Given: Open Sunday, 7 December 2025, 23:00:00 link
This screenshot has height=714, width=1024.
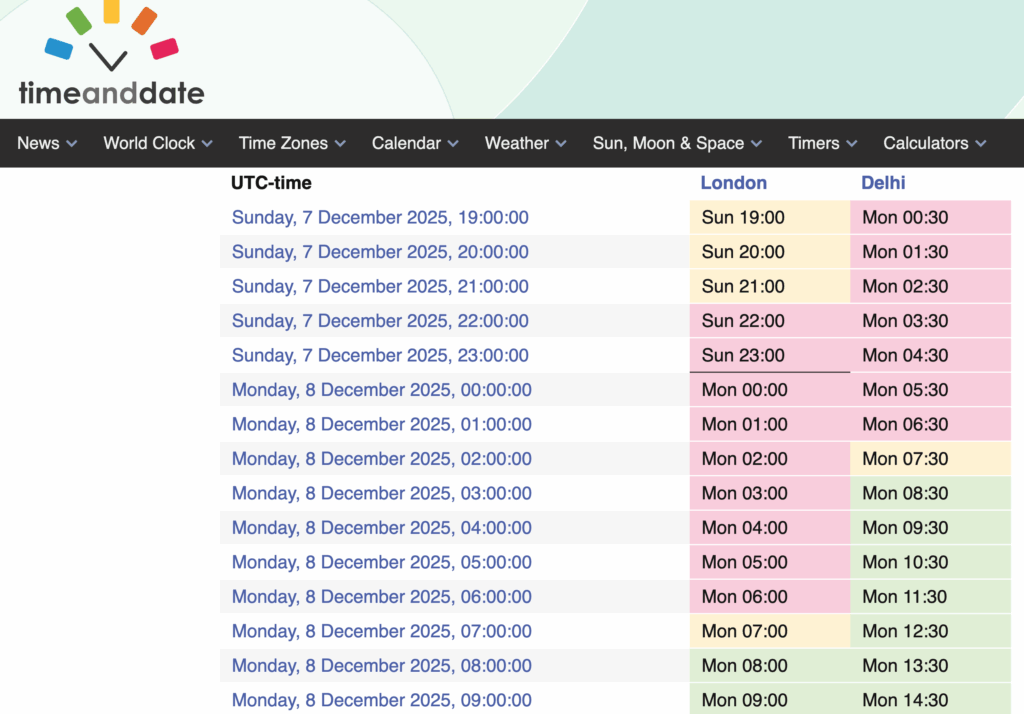Looking at the screenshot, I should click(380, 356).
